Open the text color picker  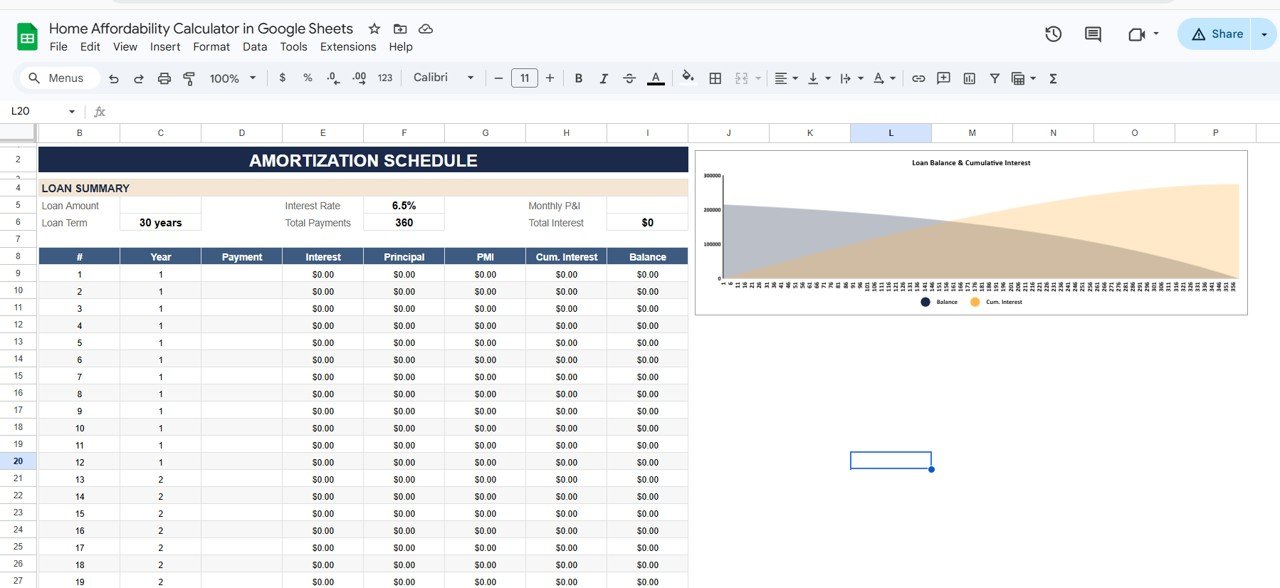656,78
